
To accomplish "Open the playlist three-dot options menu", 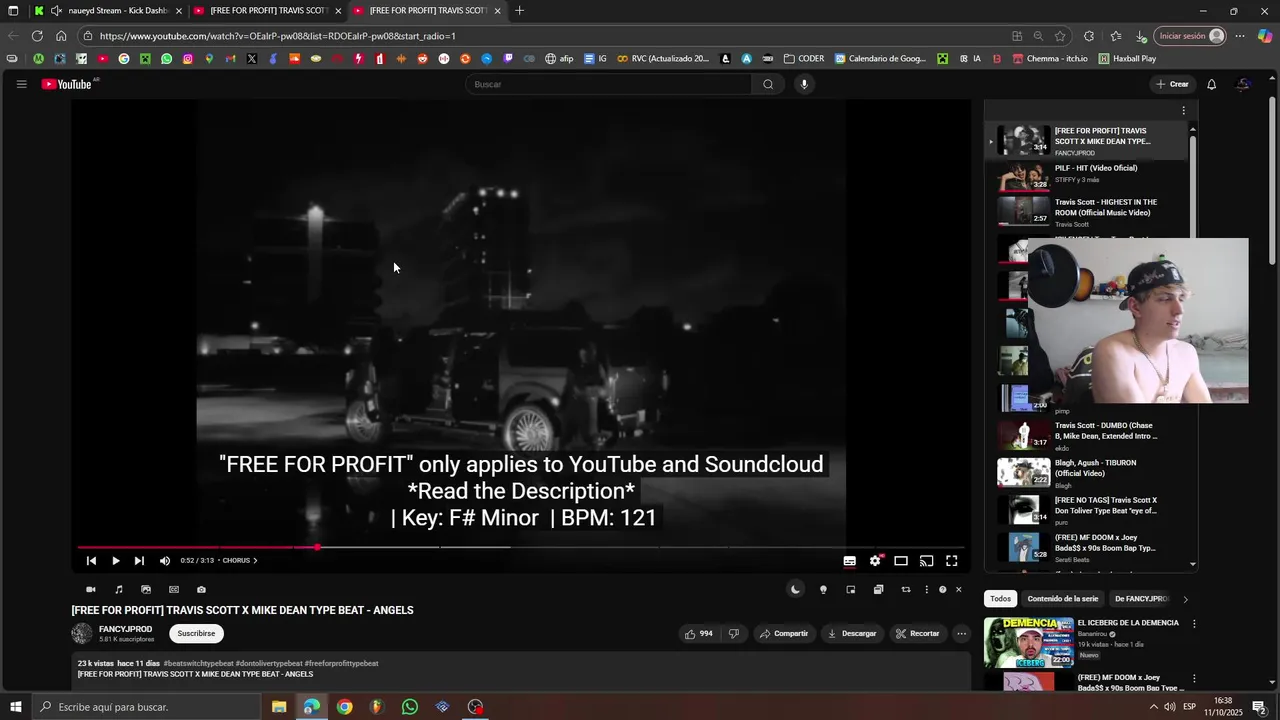I will point(1183,111).
